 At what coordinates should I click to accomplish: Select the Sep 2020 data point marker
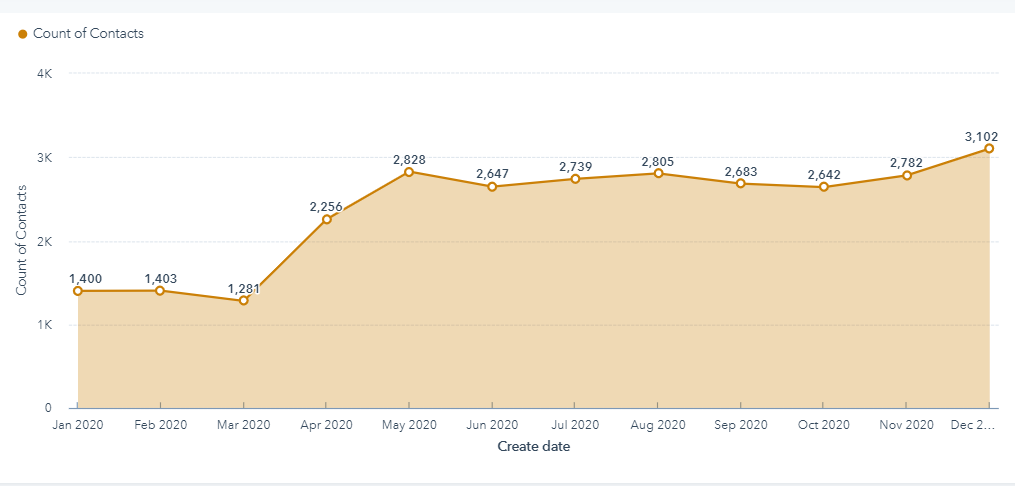tap(740, 184)
